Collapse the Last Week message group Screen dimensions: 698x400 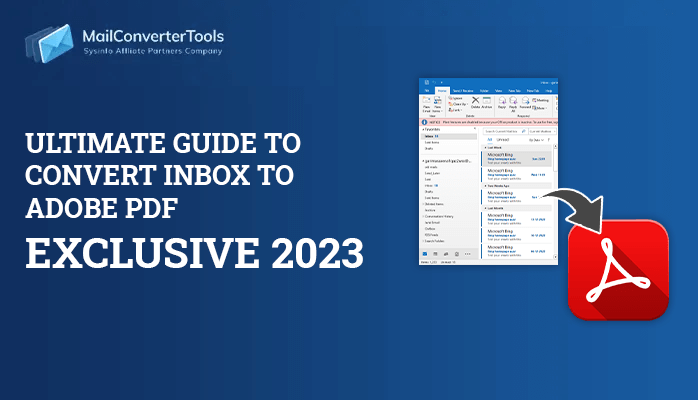pos(486,148)
